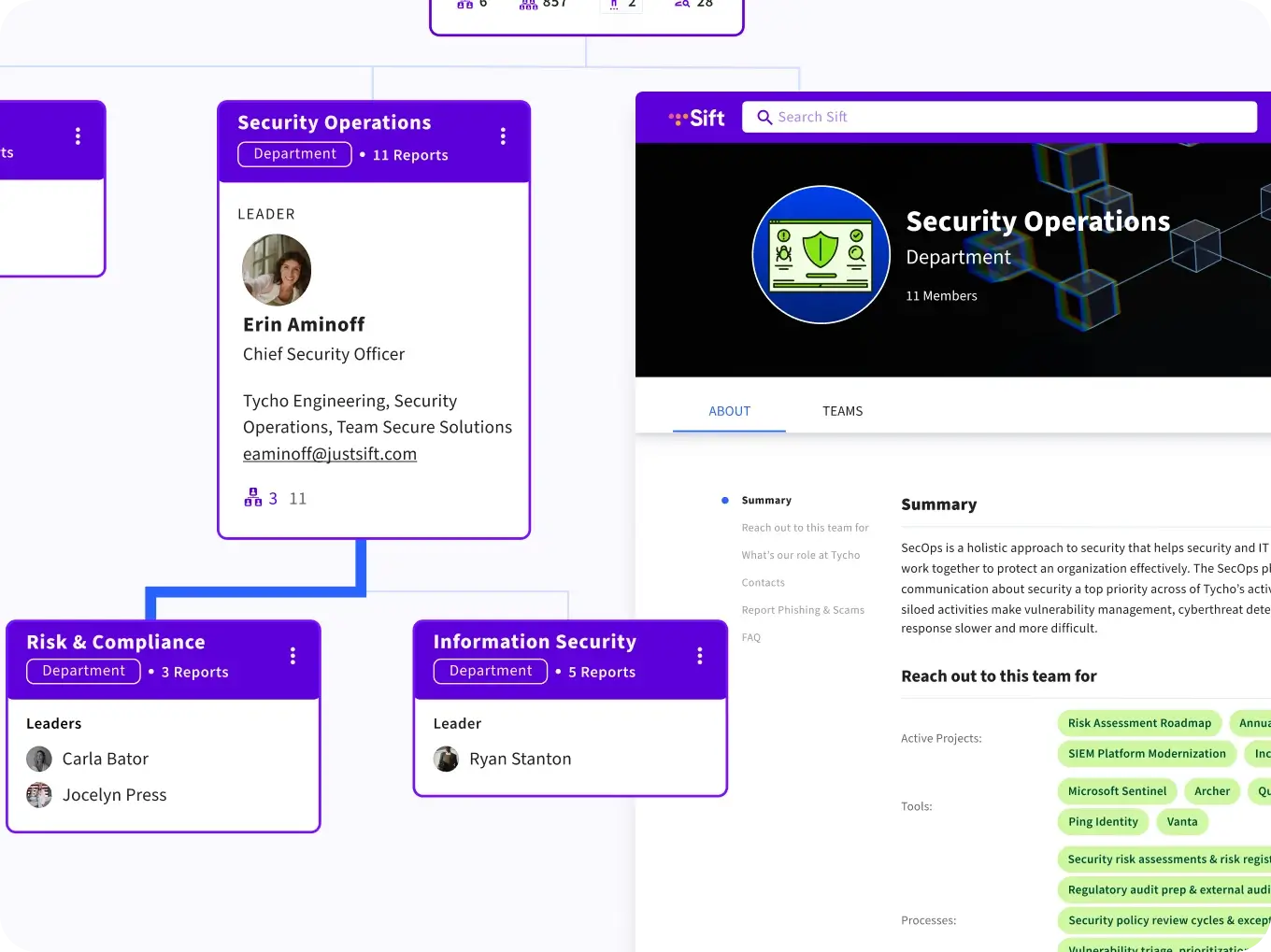Switch to the TEAMS tab
1271x952 pixels.
click(x=842, y=411)
